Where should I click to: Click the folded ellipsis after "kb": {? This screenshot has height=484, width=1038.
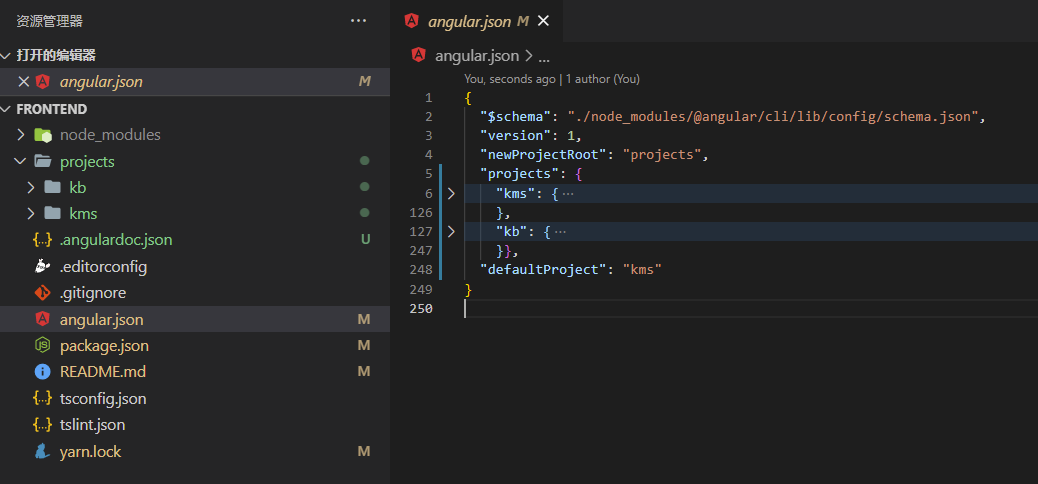(560, 232)
